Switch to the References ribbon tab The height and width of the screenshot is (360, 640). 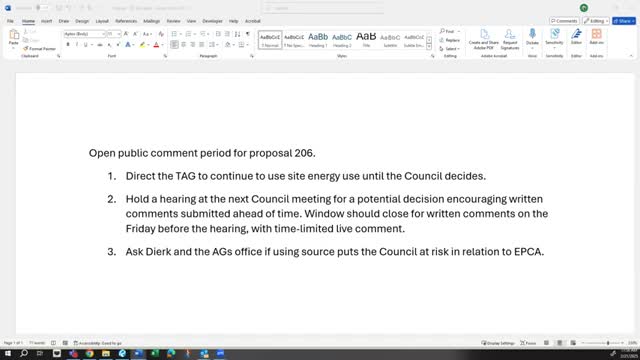tap(126, 21)
